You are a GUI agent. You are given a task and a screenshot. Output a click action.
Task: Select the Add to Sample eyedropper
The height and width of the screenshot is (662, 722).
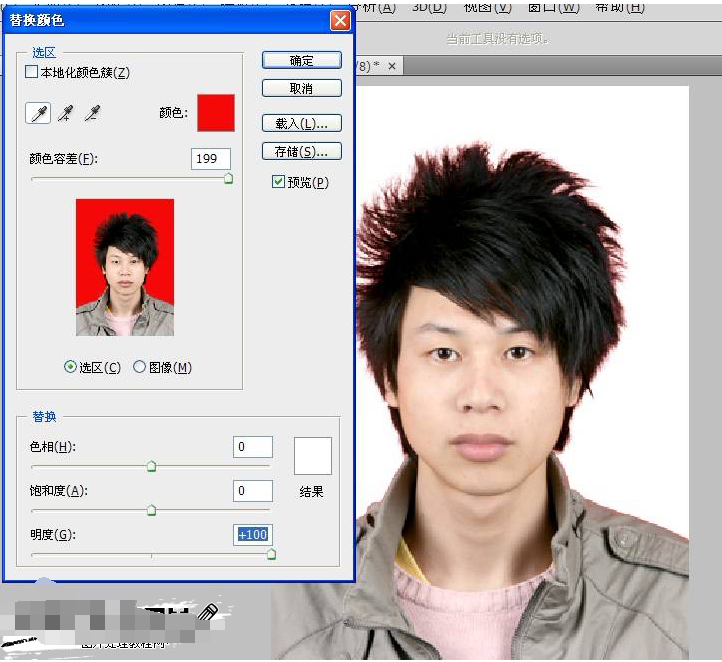tap(66, 113)
